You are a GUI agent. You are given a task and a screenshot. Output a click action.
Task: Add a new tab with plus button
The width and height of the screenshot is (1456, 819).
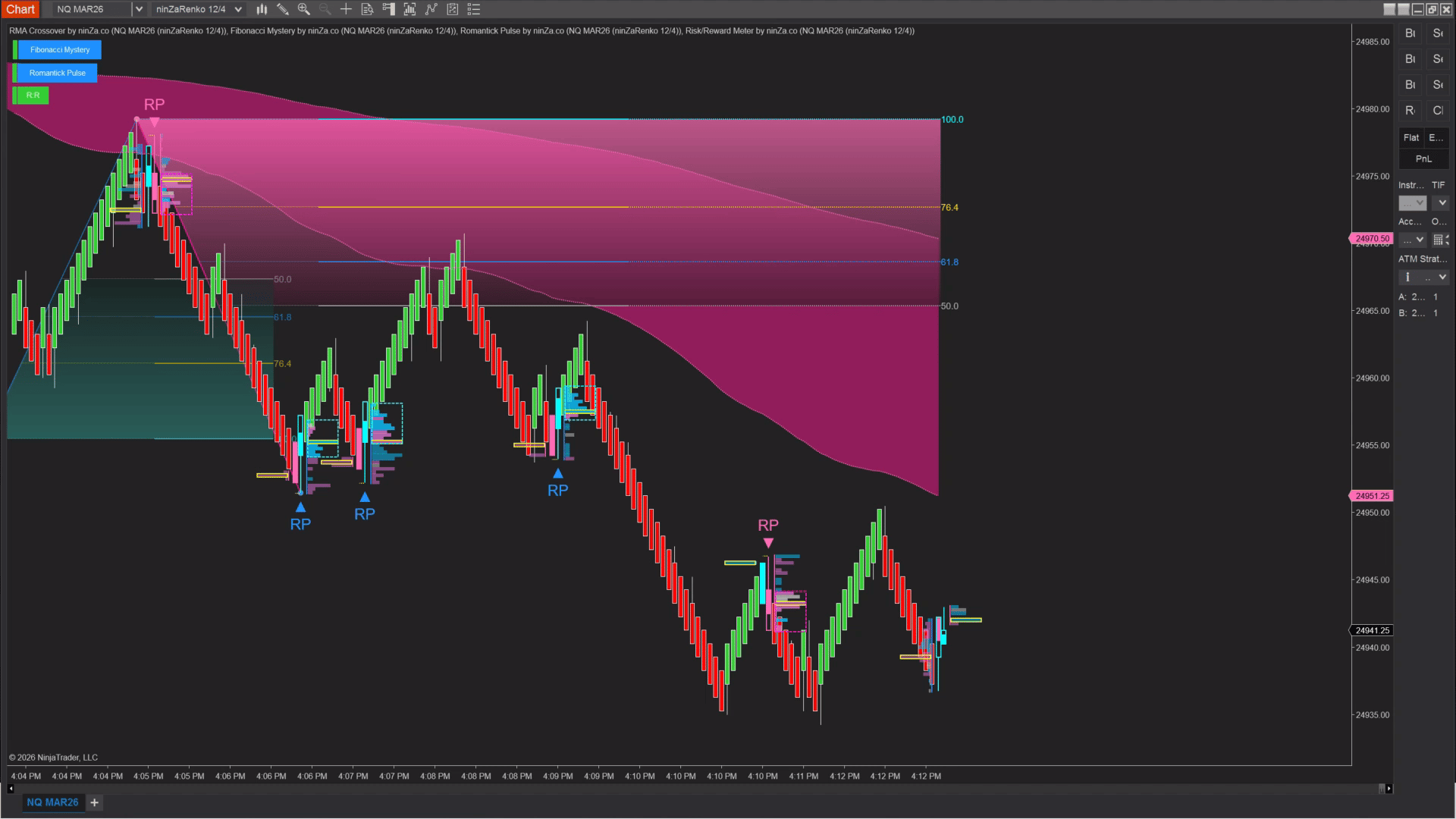pos(95,802)
